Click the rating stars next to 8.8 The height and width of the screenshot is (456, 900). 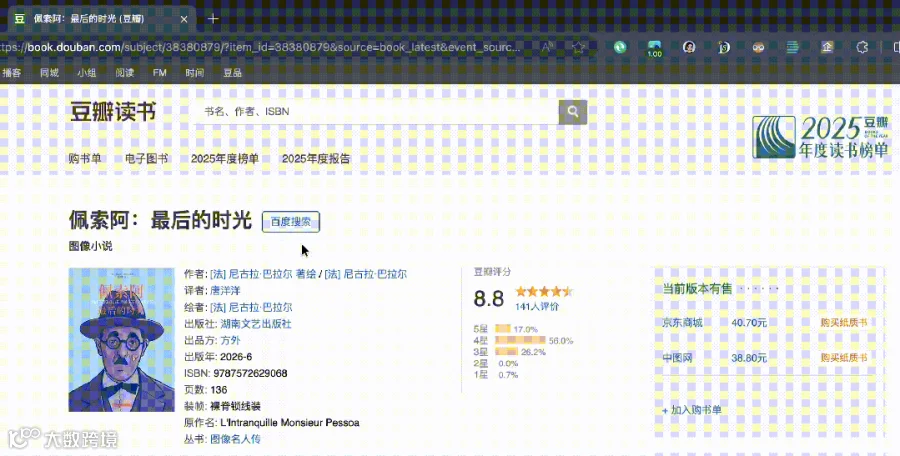coord(544,291)
